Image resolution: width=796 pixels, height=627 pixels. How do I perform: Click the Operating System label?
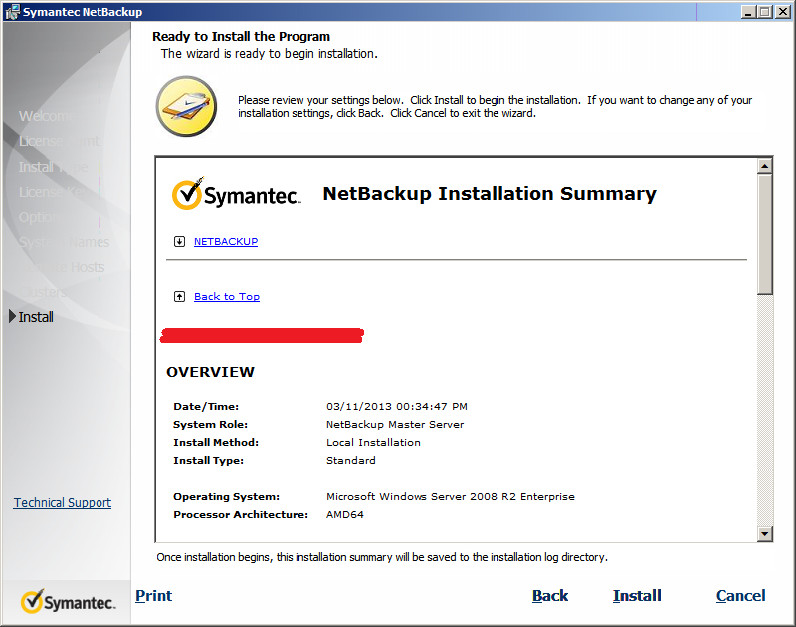click(226, 497)
